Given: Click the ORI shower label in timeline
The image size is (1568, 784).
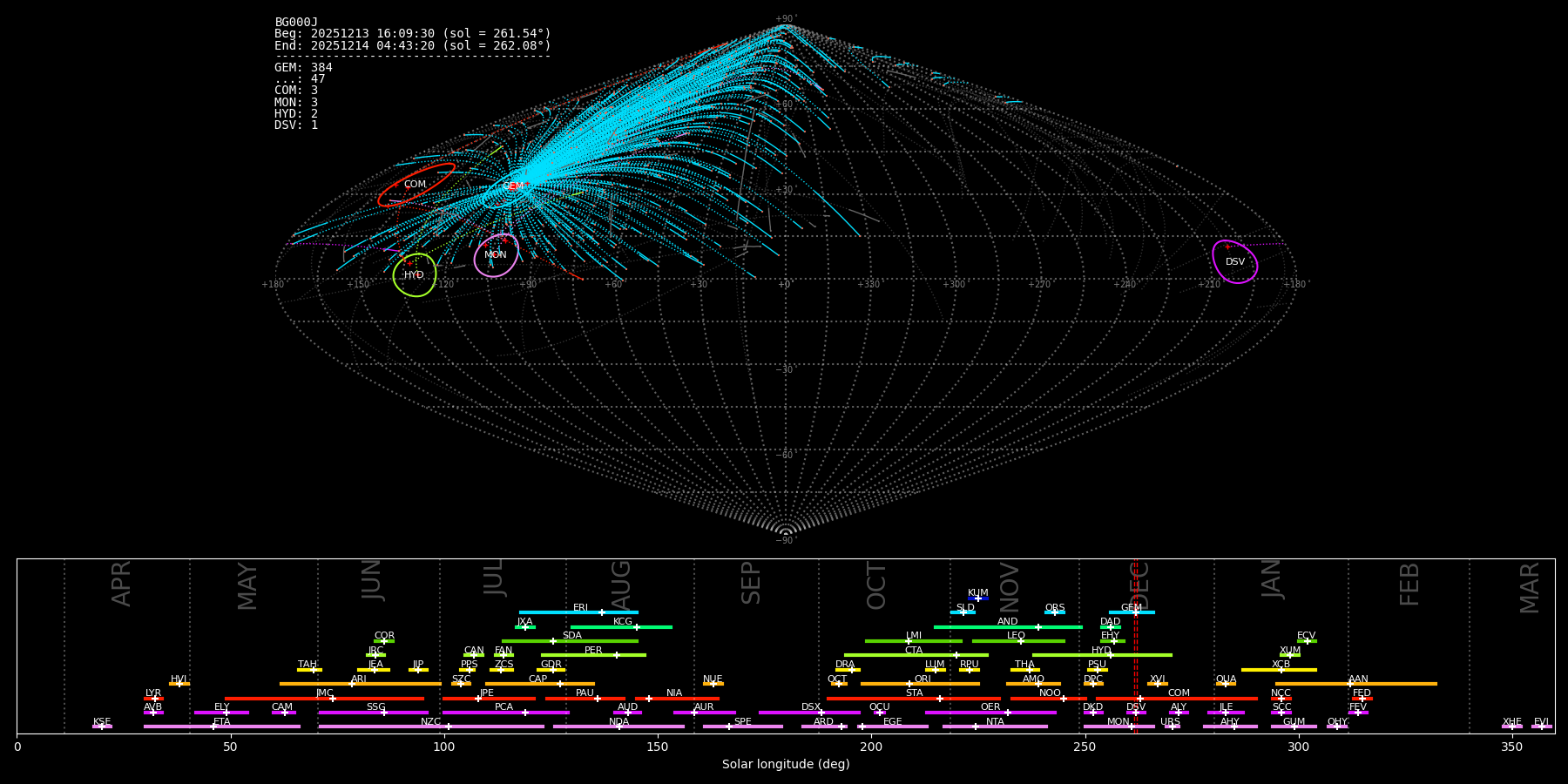Looking at the screenshot, I should pos(923,679).
